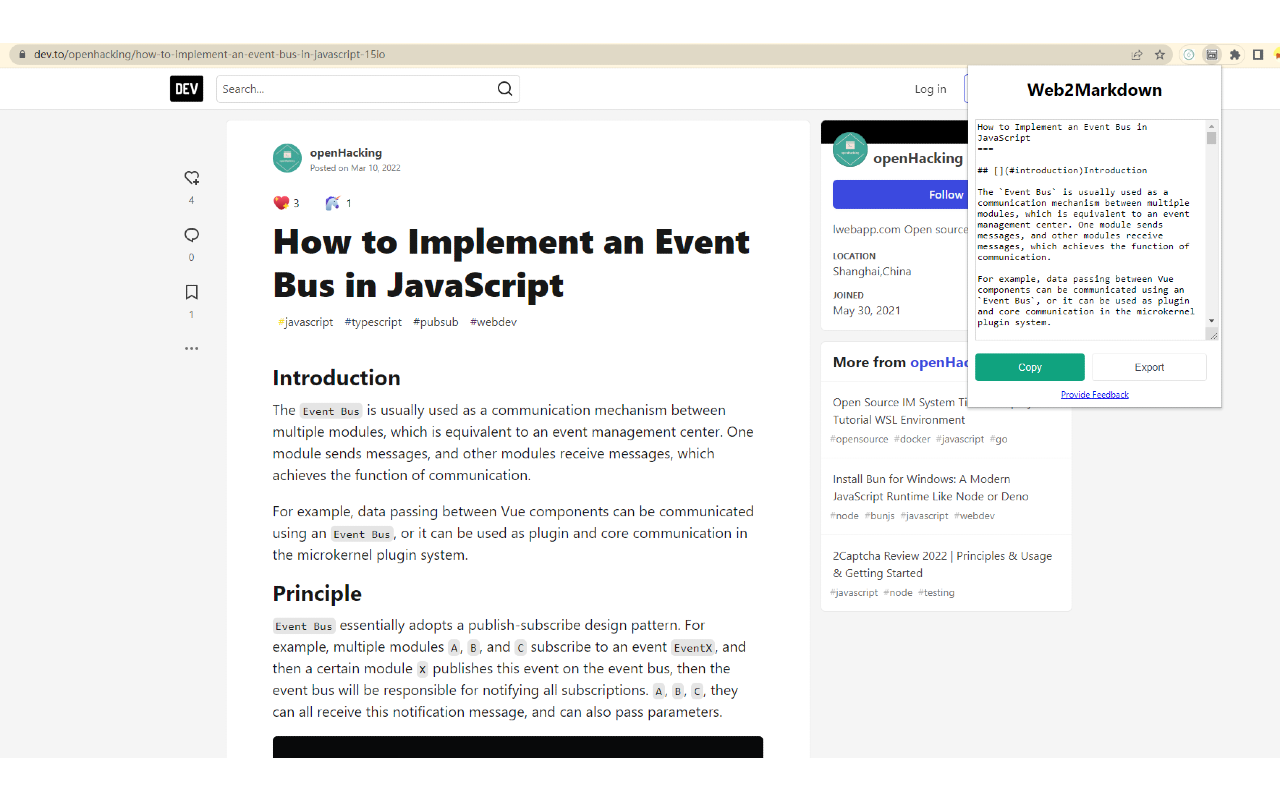Click openHacking's avatar in the article header
Image resolution: width=1280 pixels, height=800 pixels.
[287, 158]
